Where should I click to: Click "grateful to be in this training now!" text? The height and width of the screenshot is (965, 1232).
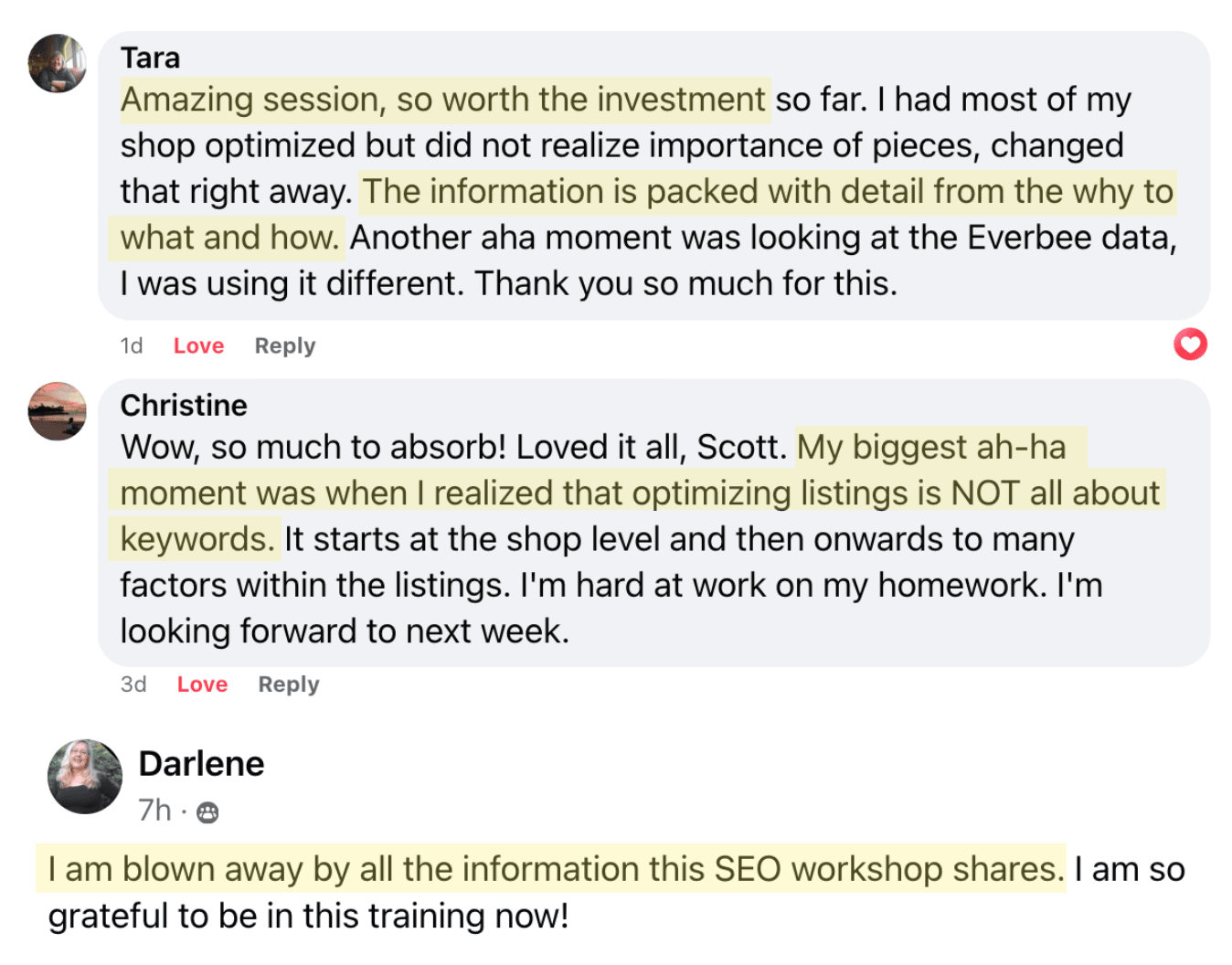(x=308, y=916)
